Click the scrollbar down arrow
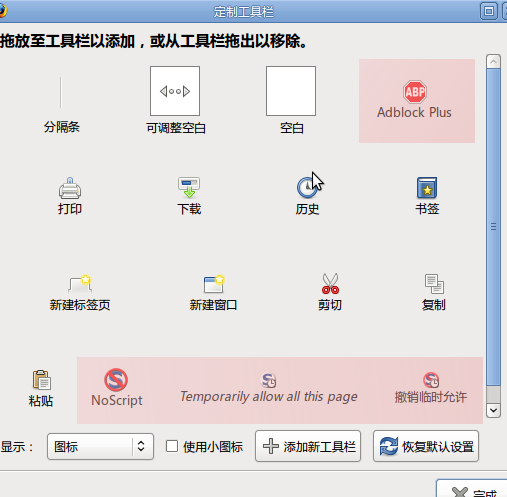The width and height of the screenshot is (507, 497). coord(493,410)
